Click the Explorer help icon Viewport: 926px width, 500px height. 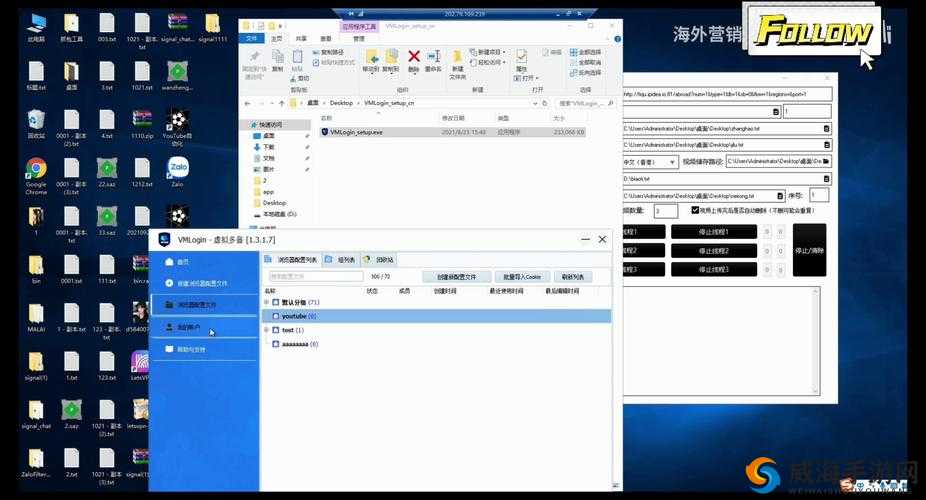coord(617,39)
